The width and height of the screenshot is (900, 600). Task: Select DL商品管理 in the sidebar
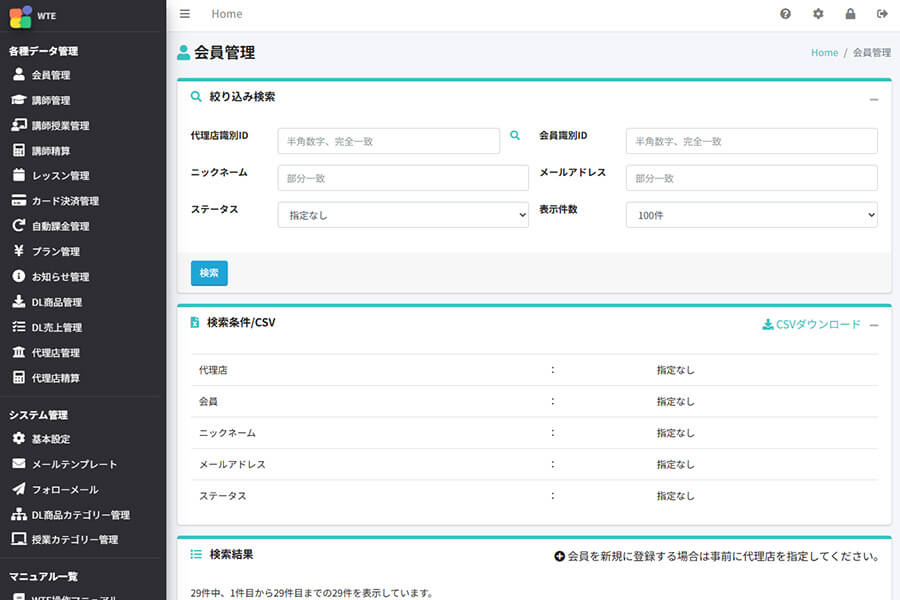pos(56,301)
